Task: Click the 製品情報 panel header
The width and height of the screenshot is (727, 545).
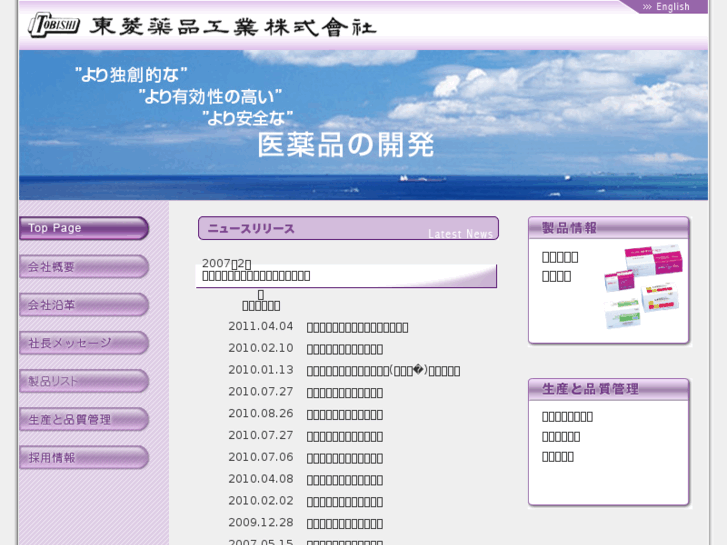Action: [x=609, y=228]
